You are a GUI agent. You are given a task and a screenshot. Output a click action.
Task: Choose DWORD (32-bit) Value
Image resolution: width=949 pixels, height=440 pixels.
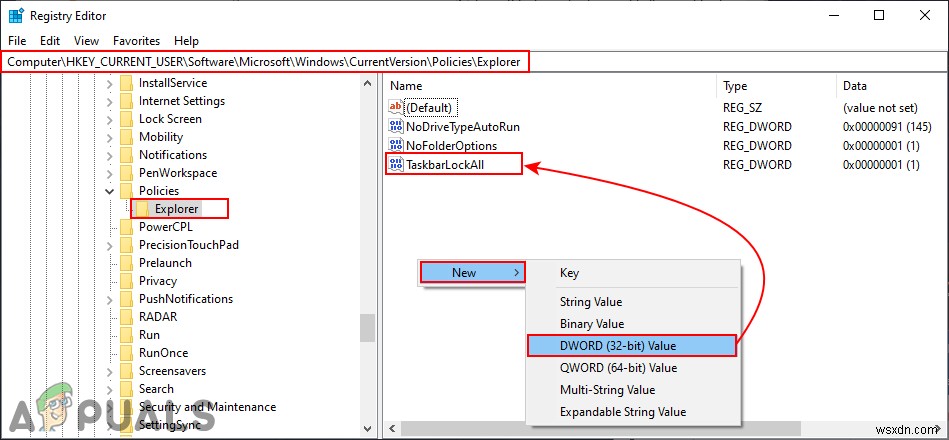click(632, 346)
